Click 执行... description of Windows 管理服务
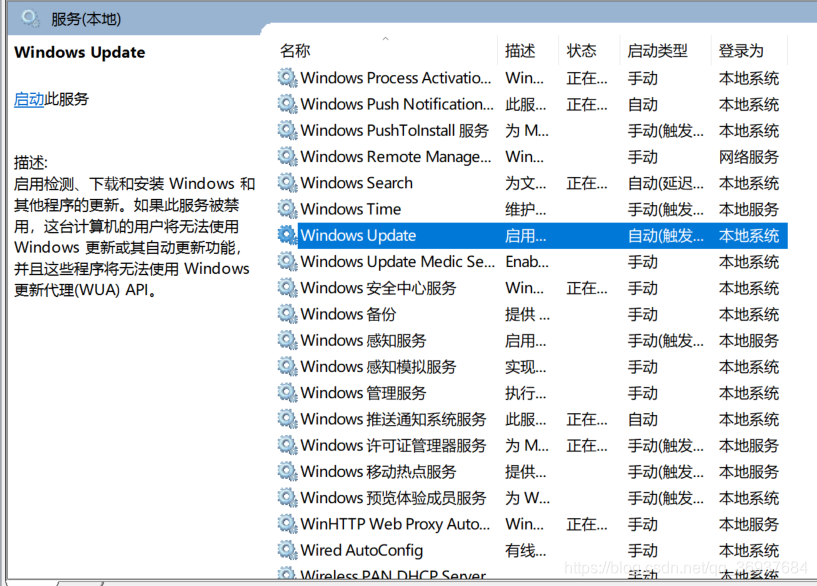The height and width of the screenshot is (586, 817). pyautogui.click(x=526, y=393)
